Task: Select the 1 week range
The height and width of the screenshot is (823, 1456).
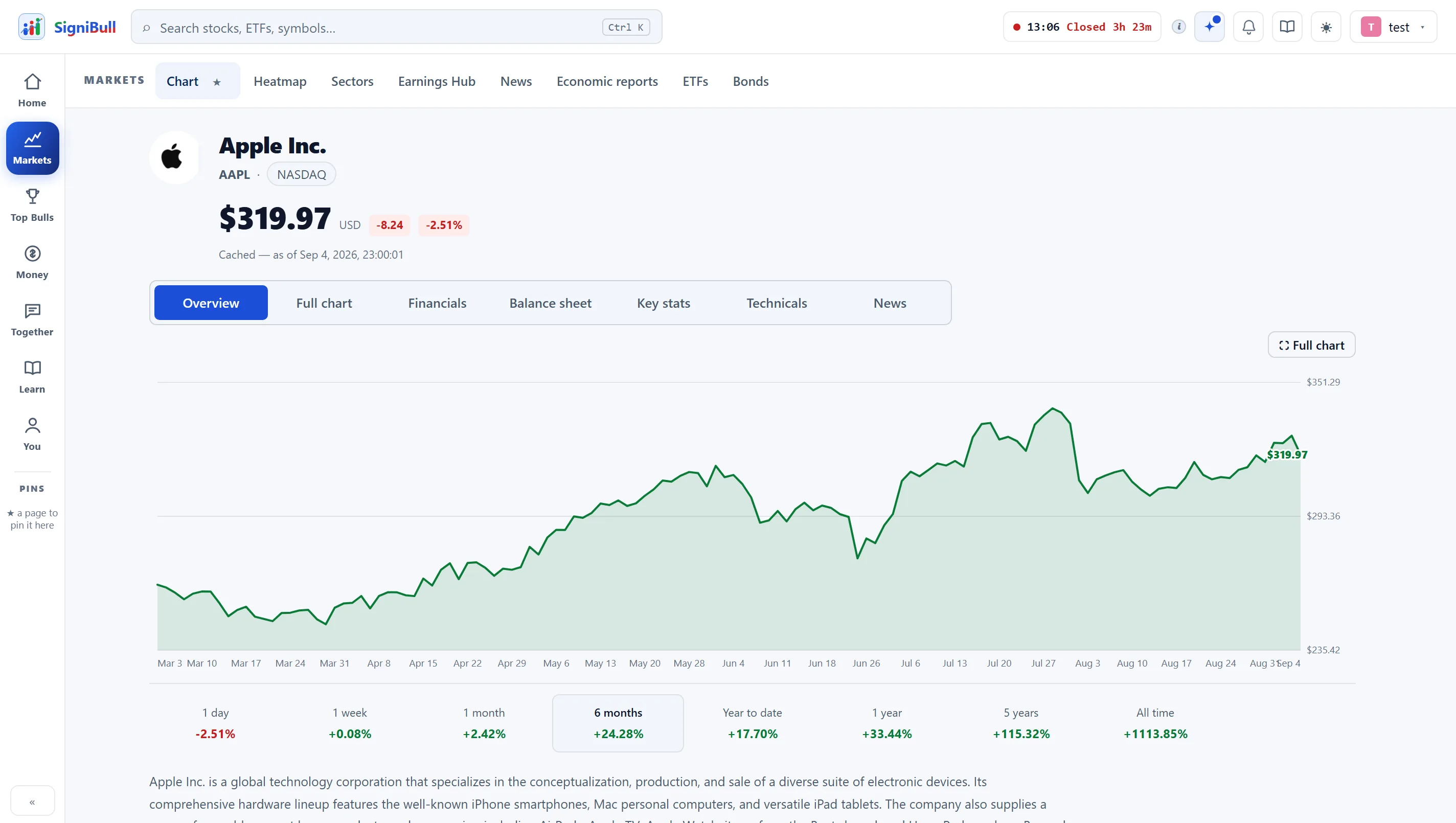Action: [350, 723]
